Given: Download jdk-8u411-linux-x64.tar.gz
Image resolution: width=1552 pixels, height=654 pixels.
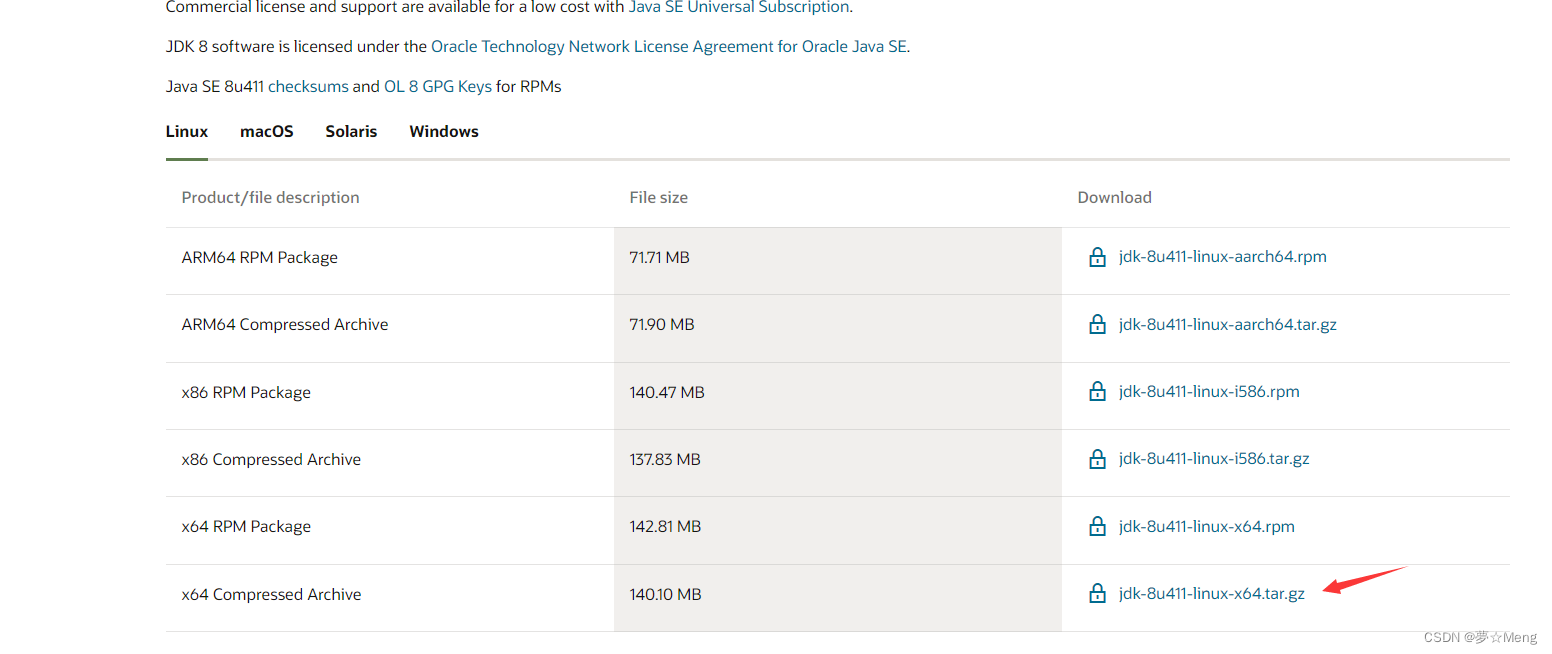Looking at the screenshot, I should pos(1212,594).
